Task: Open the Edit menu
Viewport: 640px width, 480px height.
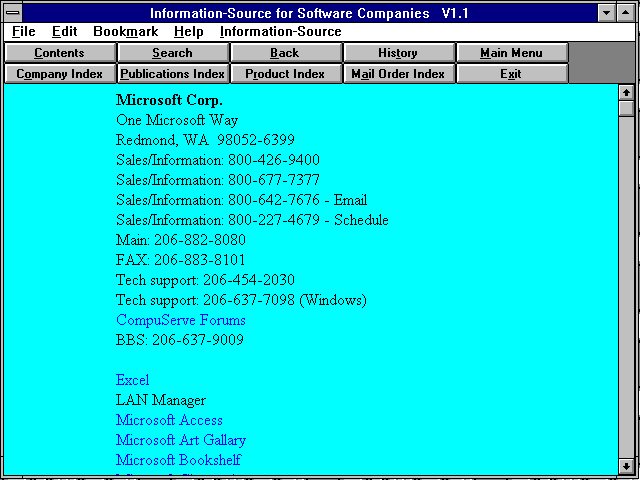Action: 64,31
